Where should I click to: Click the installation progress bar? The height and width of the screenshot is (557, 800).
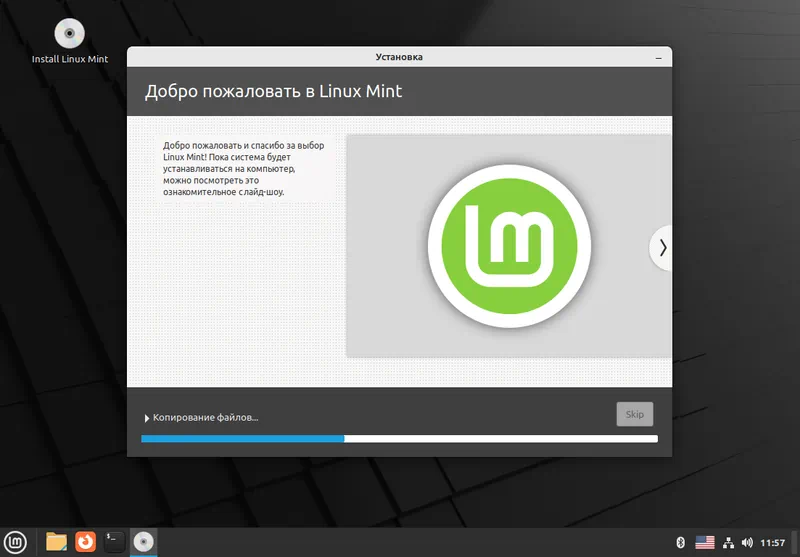(x=399, y=439)
